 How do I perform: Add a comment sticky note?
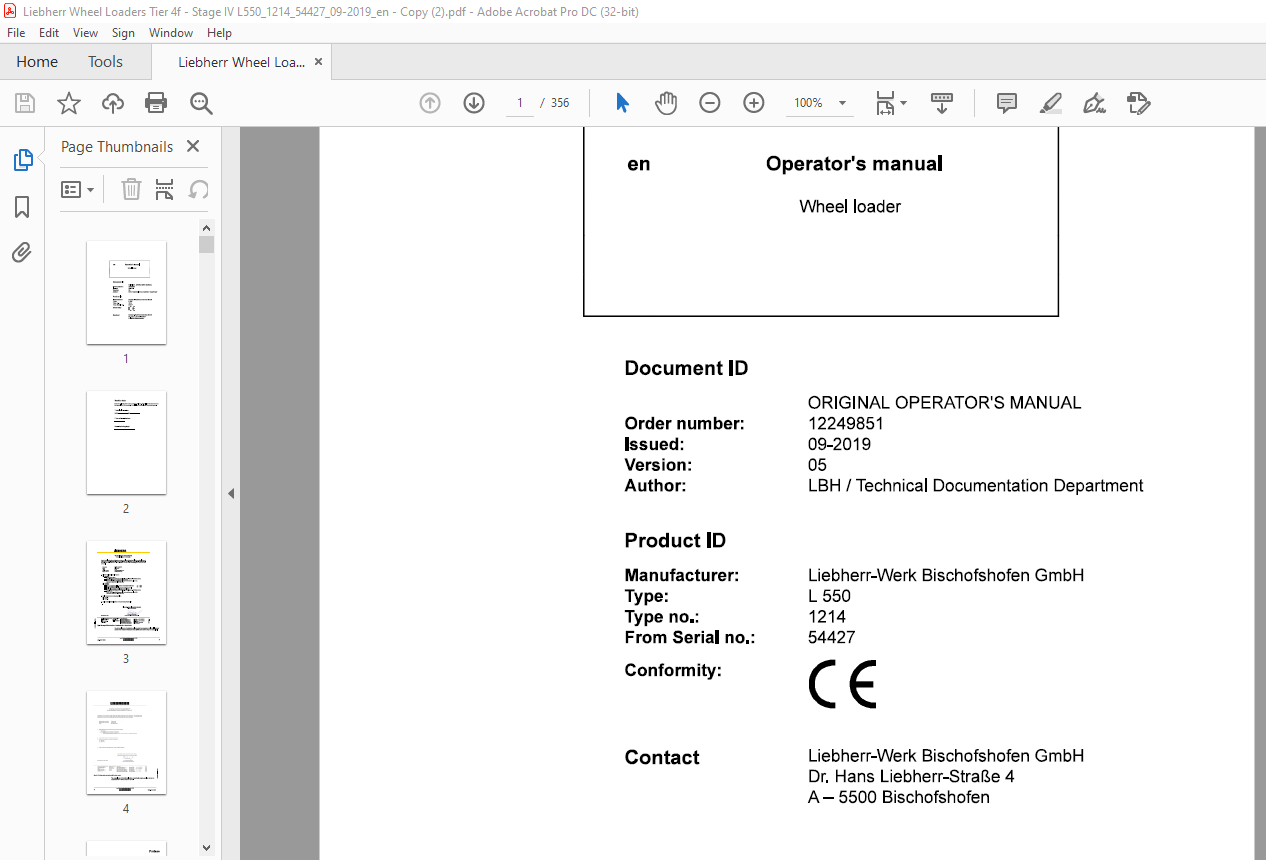pyautogui.click(x=1007, y=103)
